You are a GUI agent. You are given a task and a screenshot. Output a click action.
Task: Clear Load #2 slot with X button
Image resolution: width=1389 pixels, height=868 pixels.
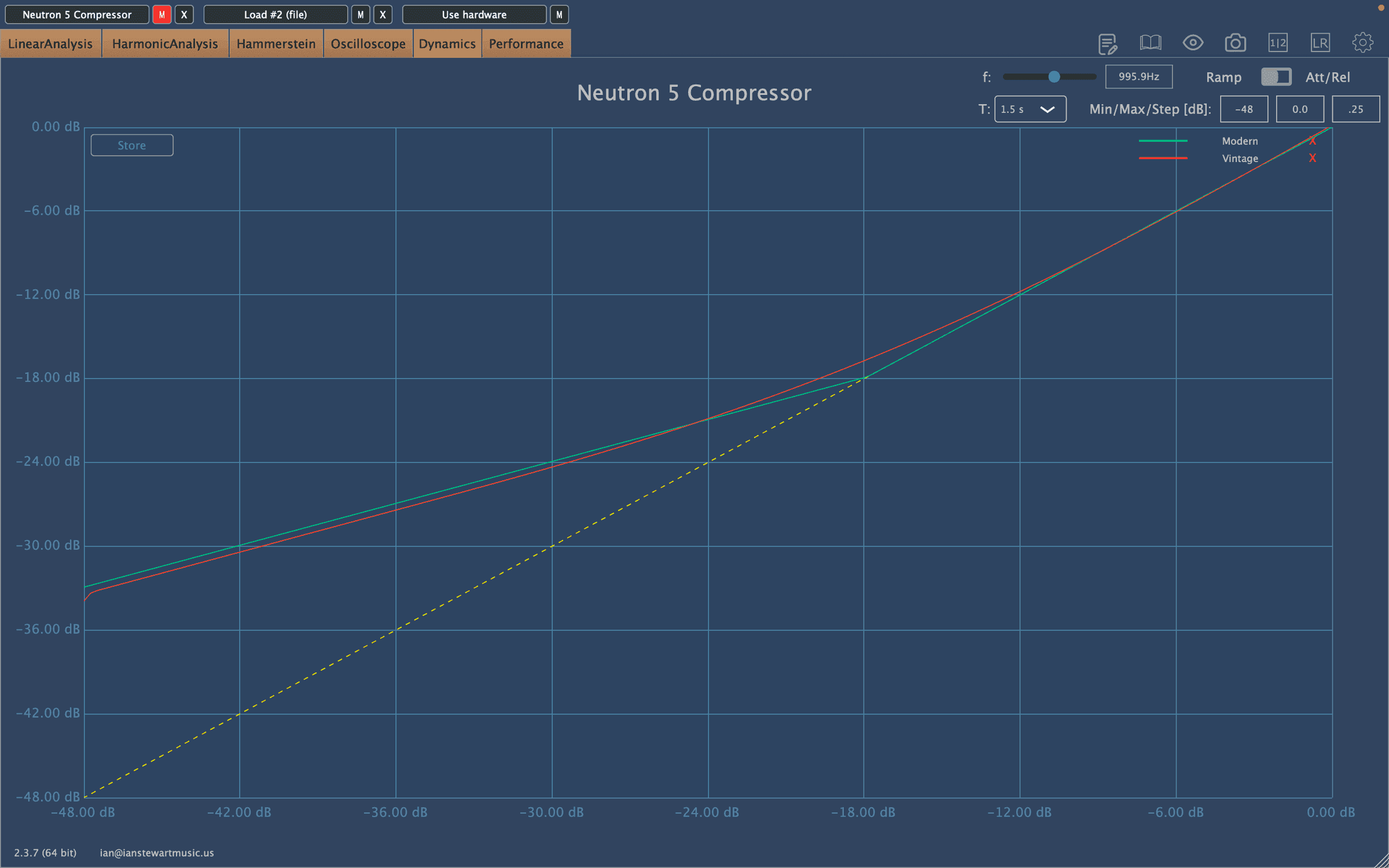point(383,14)
